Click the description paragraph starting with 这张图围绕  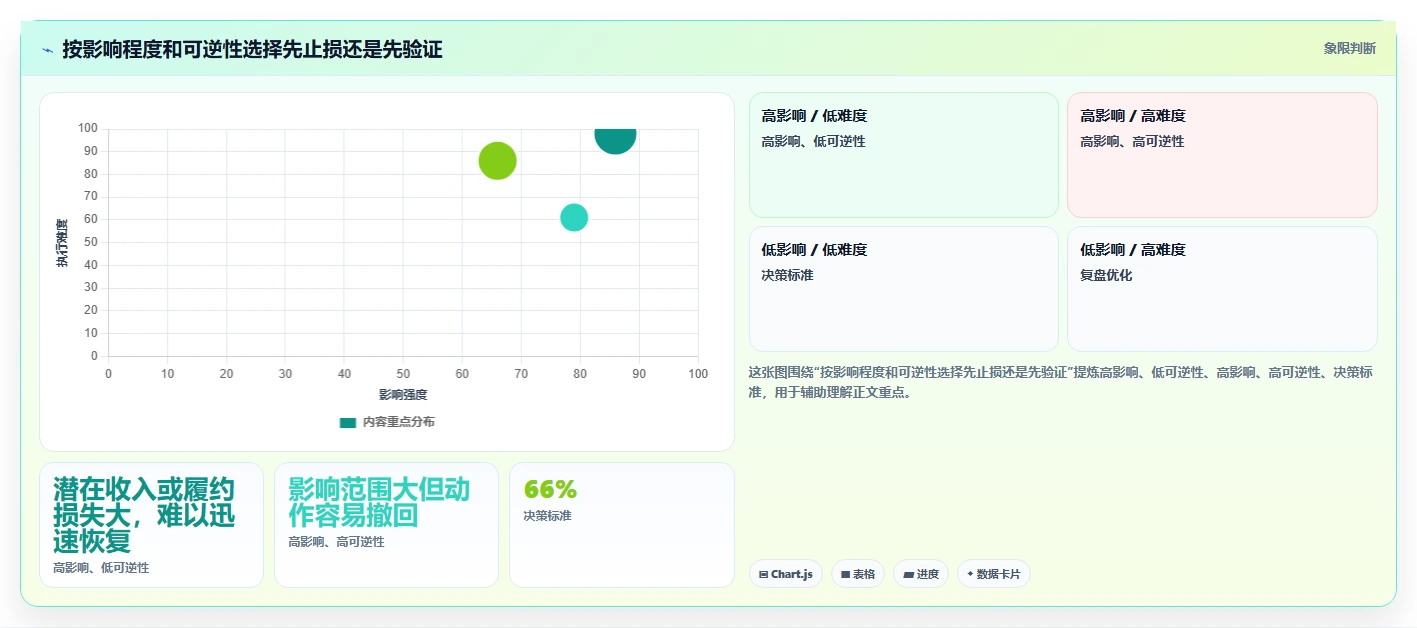pos(1061,382)
